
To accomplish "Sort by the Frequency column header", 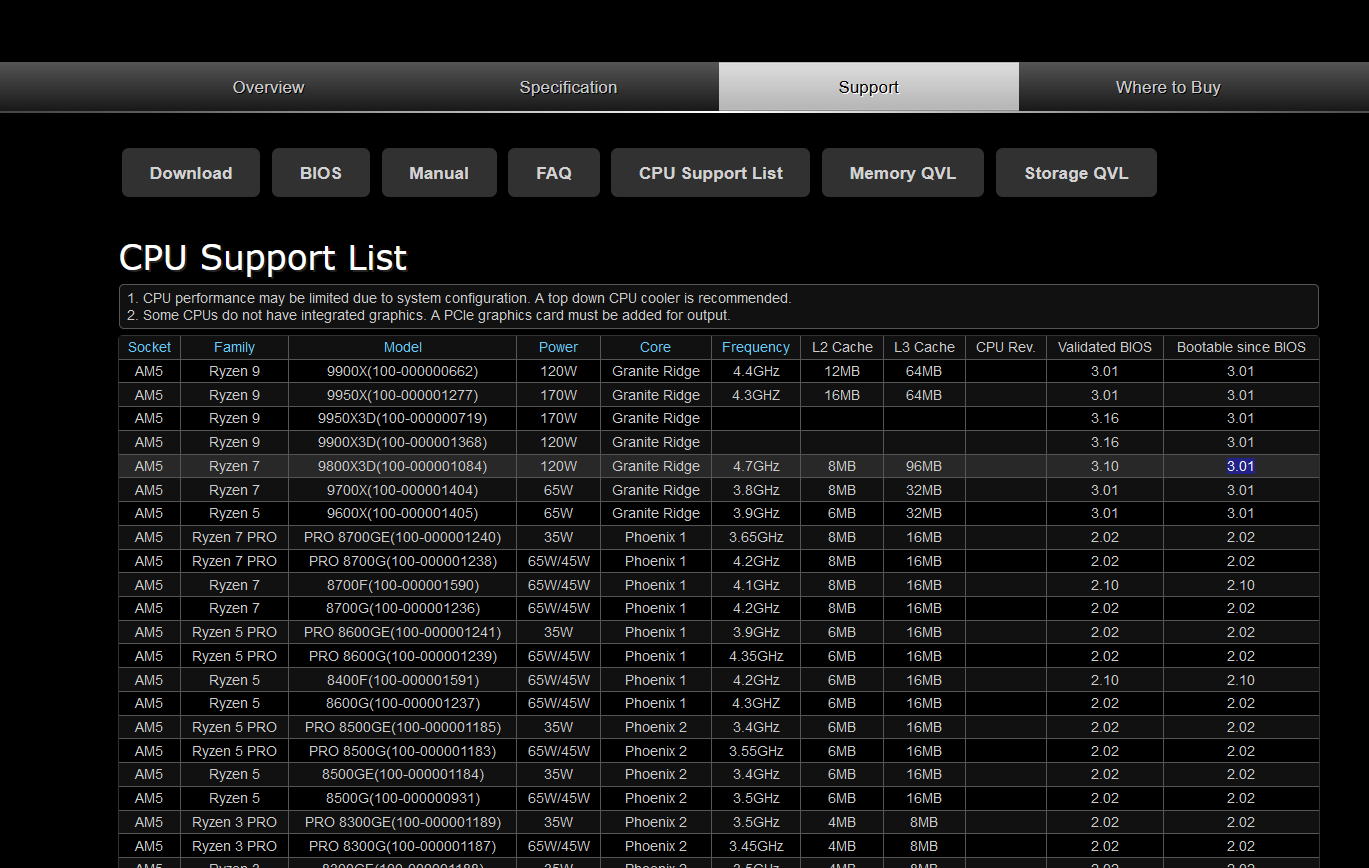I will (756, 347).
